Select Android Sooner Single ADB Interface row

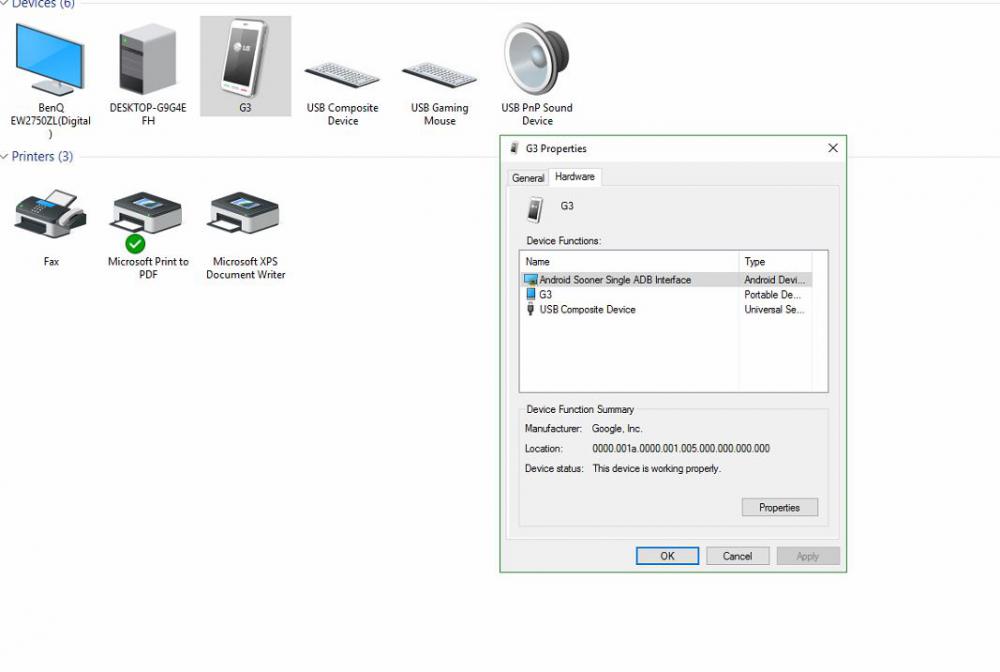click(x=615, y=280)
